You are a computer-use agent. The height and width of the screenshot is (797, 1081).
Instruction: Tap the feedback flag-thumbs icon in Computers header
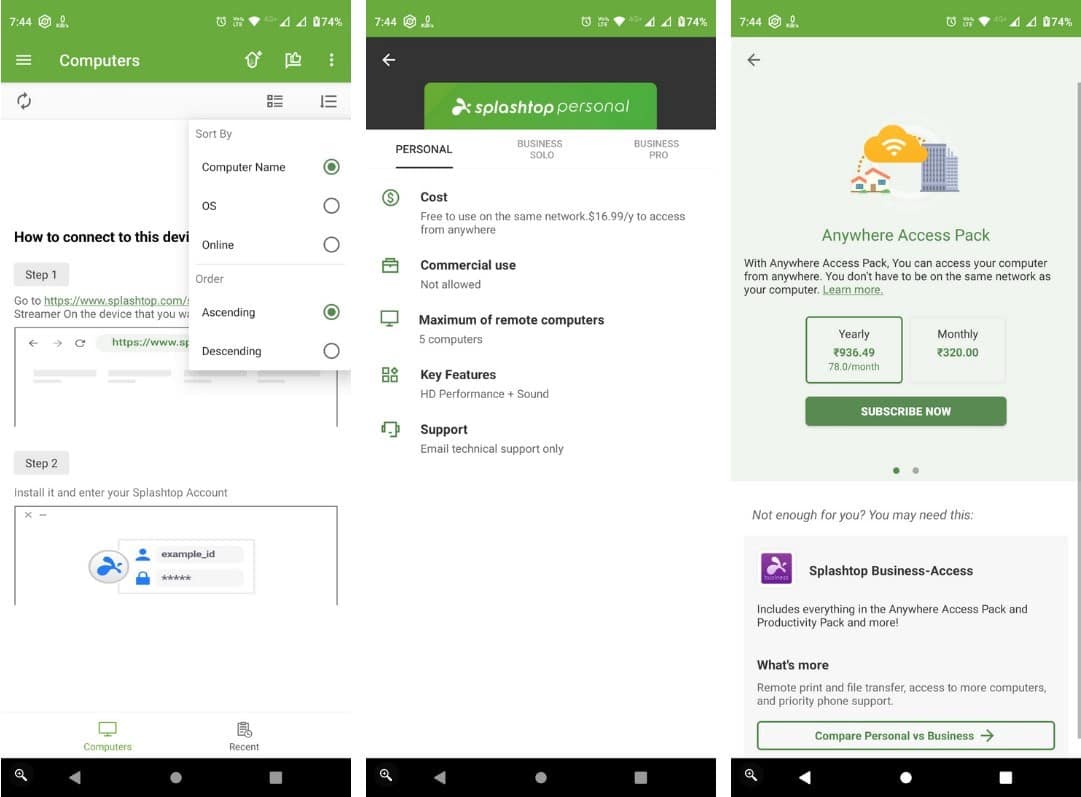tap(293, 60)
